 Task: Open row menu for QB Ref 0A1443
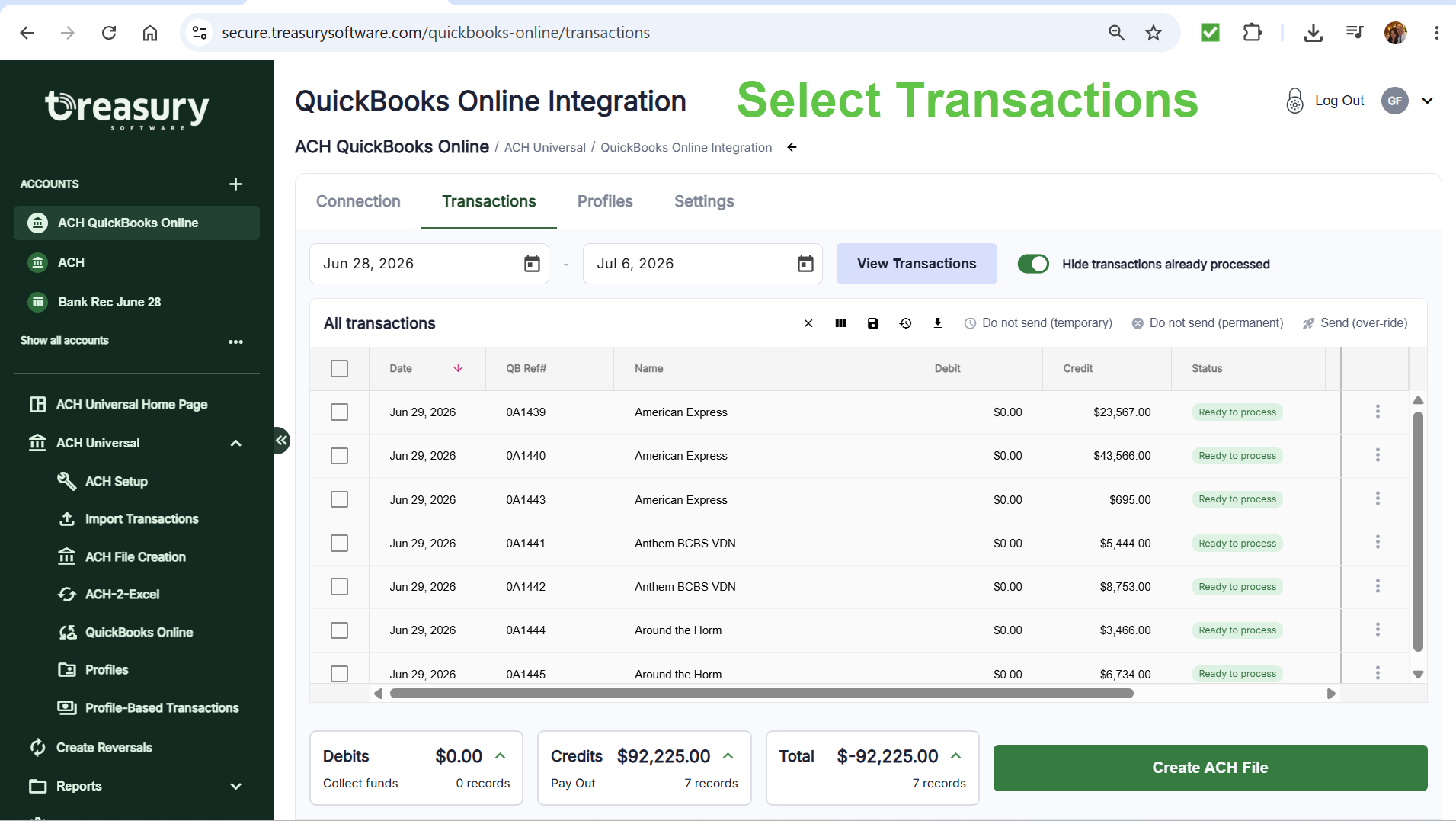pyautogui.click(x=1378, y=499)
